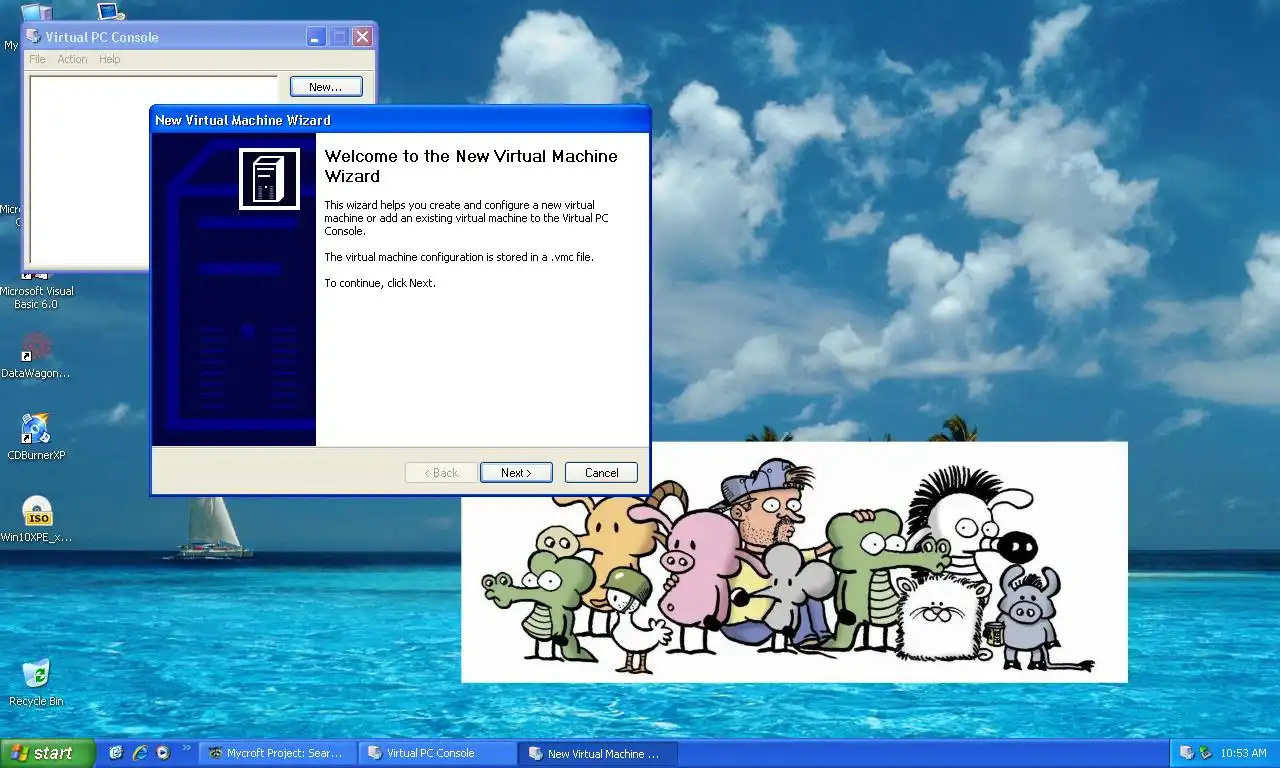The height and width of the screenshot is (768, 1280).
Task: Click the Virtual PC Console title bar icon
Action: tap(34, 37)
